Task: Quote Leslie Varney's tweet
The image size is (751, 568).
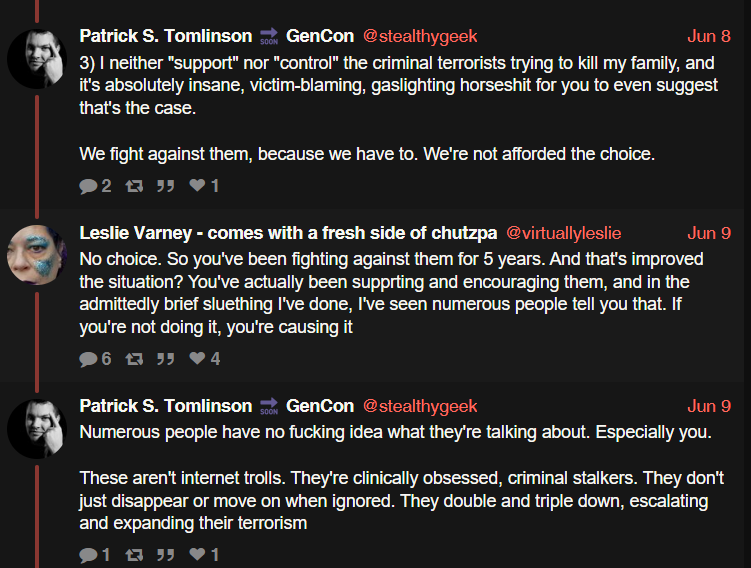Action: point(165,358)
